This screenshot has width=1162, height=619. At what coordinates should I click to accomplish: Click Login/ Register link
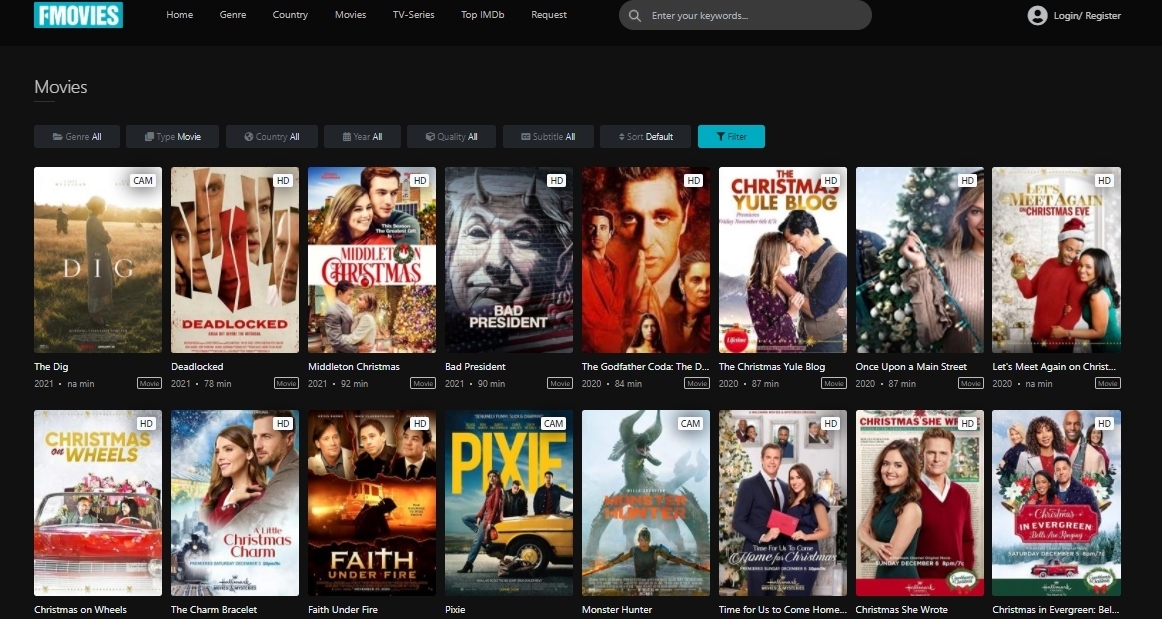[1087, 16]
